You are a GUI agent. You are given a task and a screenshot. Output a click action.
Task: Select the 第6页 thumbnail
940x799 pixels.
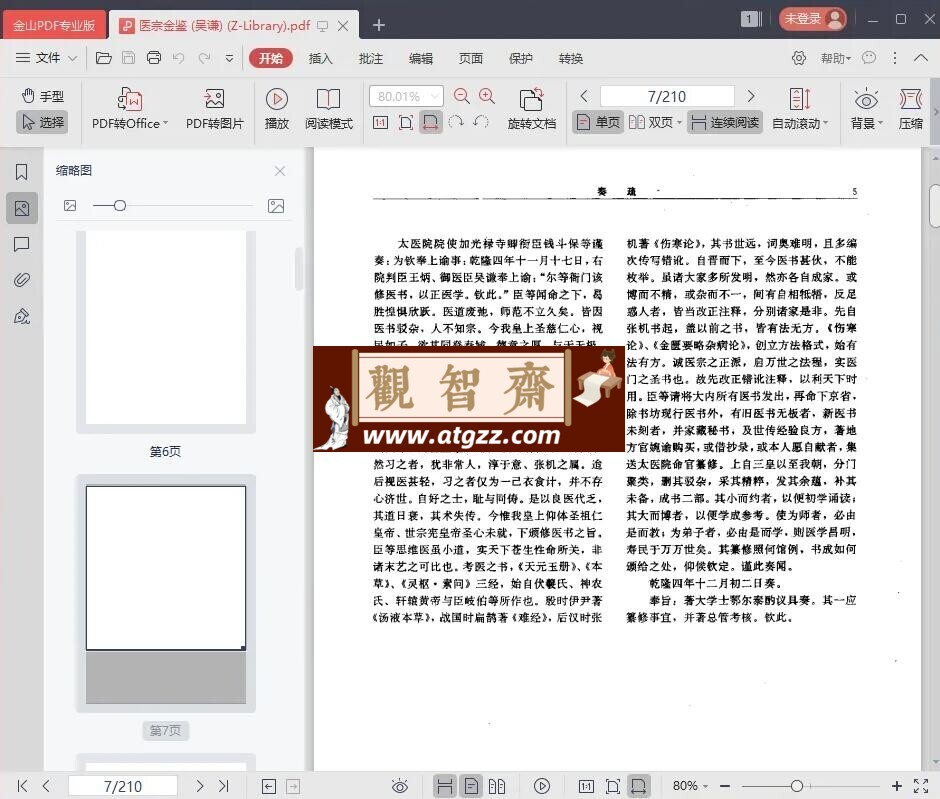pyautogui.click(x=165, y=331)
